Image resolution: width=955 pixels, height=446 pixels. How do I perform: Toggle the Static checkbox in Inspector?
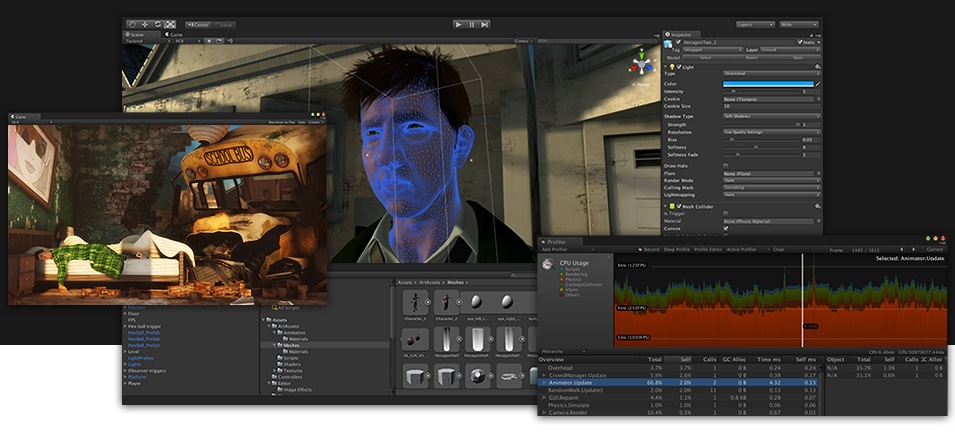(801, 41)
